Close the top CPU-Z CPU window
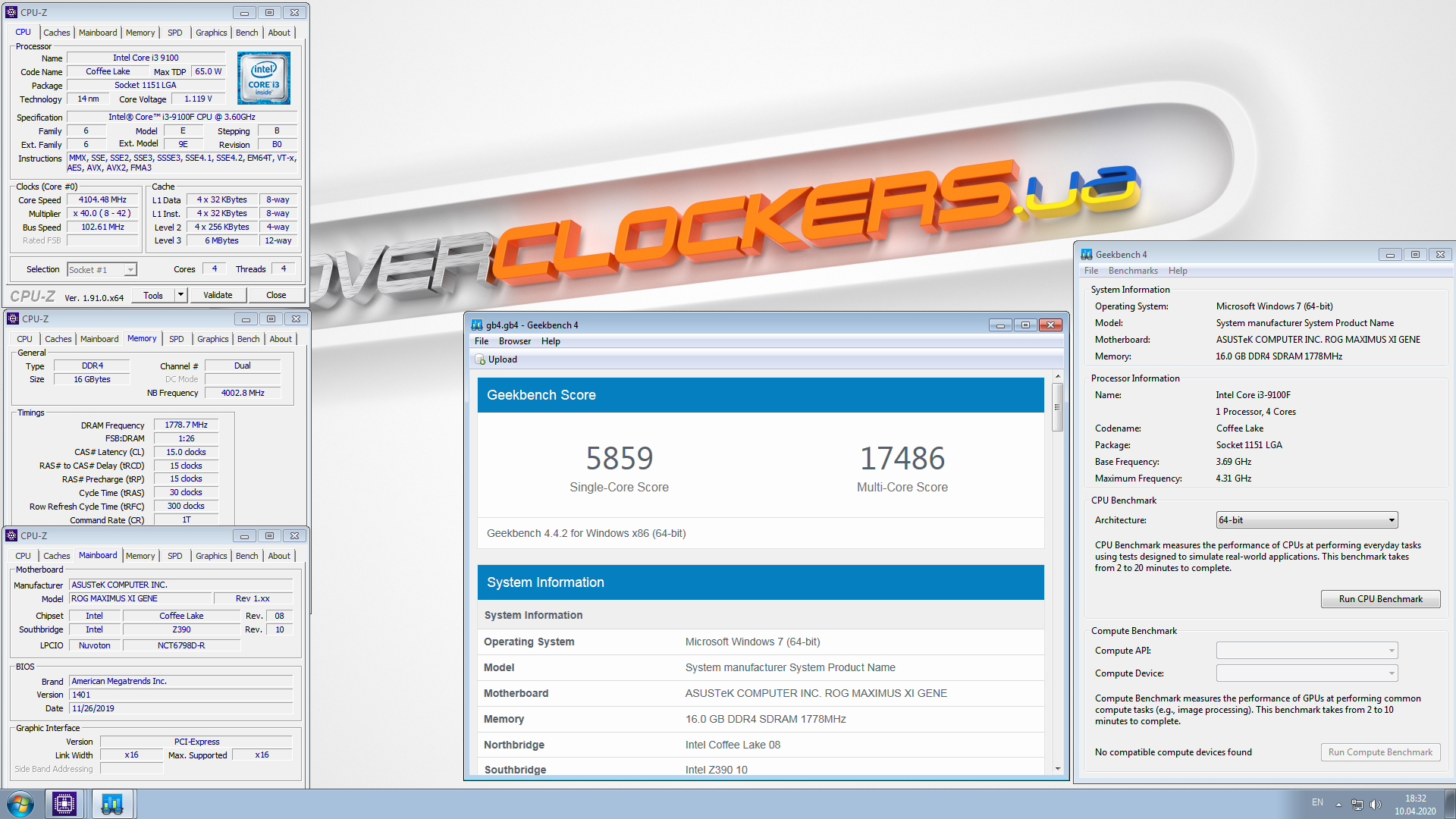 [x=295, y=12]
